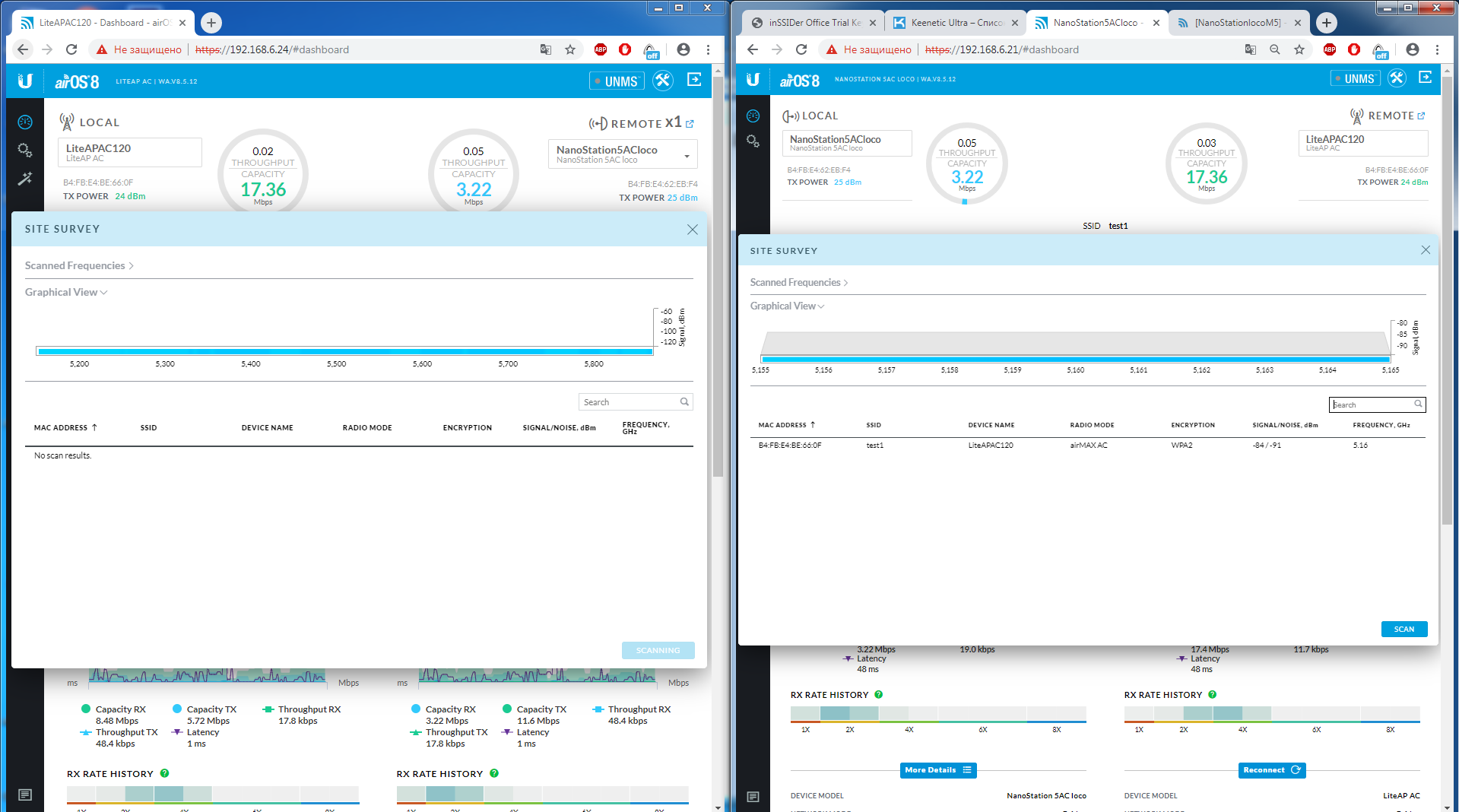The image size is (1459, 812).
Task: Reload page in right browser window
Action: [x=801, y=49]
